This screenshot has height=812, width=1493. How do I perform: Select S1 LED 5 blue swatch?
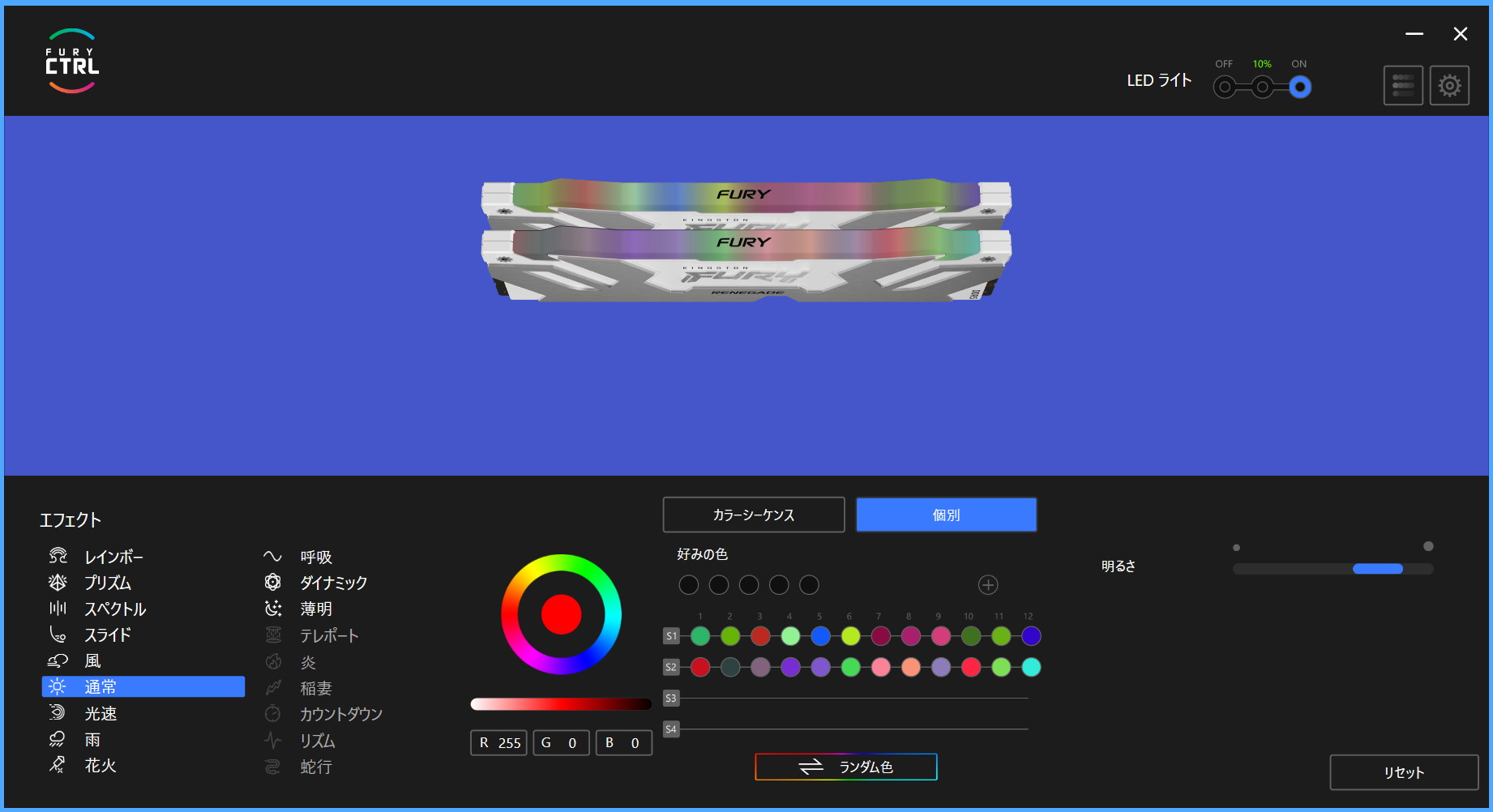820,636
